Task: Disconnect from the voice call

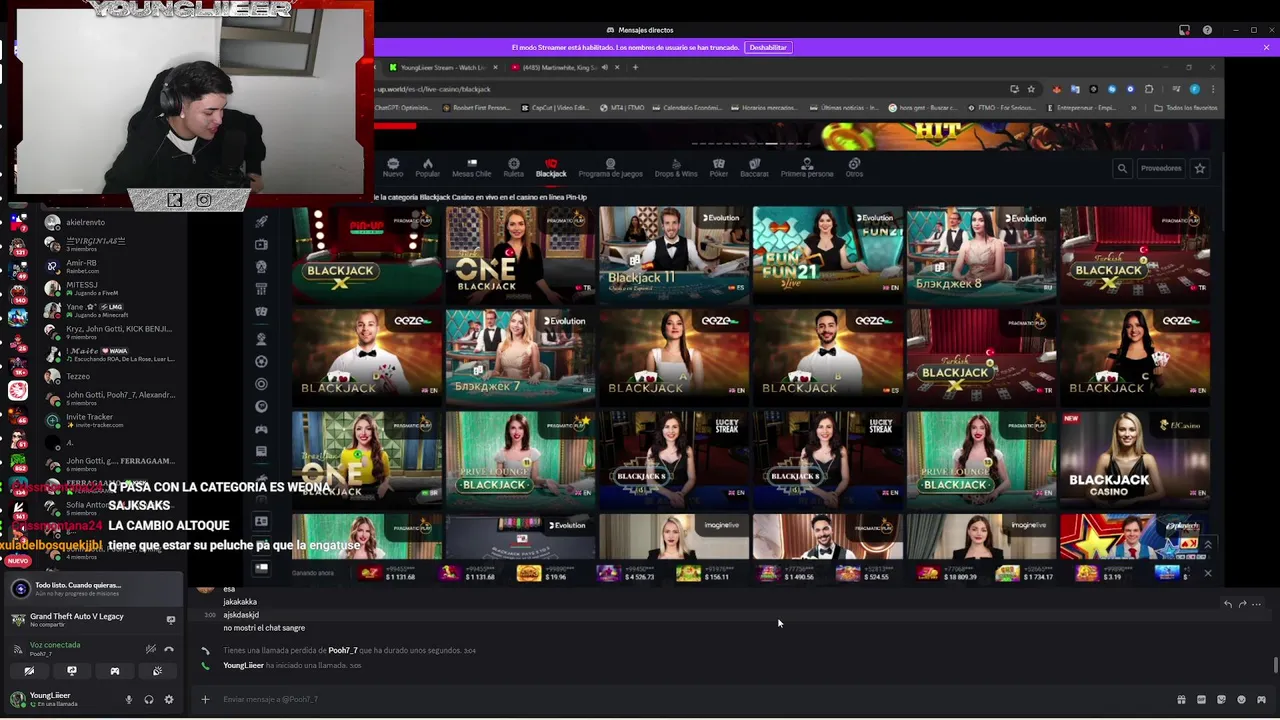Action: click(x=169, y=649)
